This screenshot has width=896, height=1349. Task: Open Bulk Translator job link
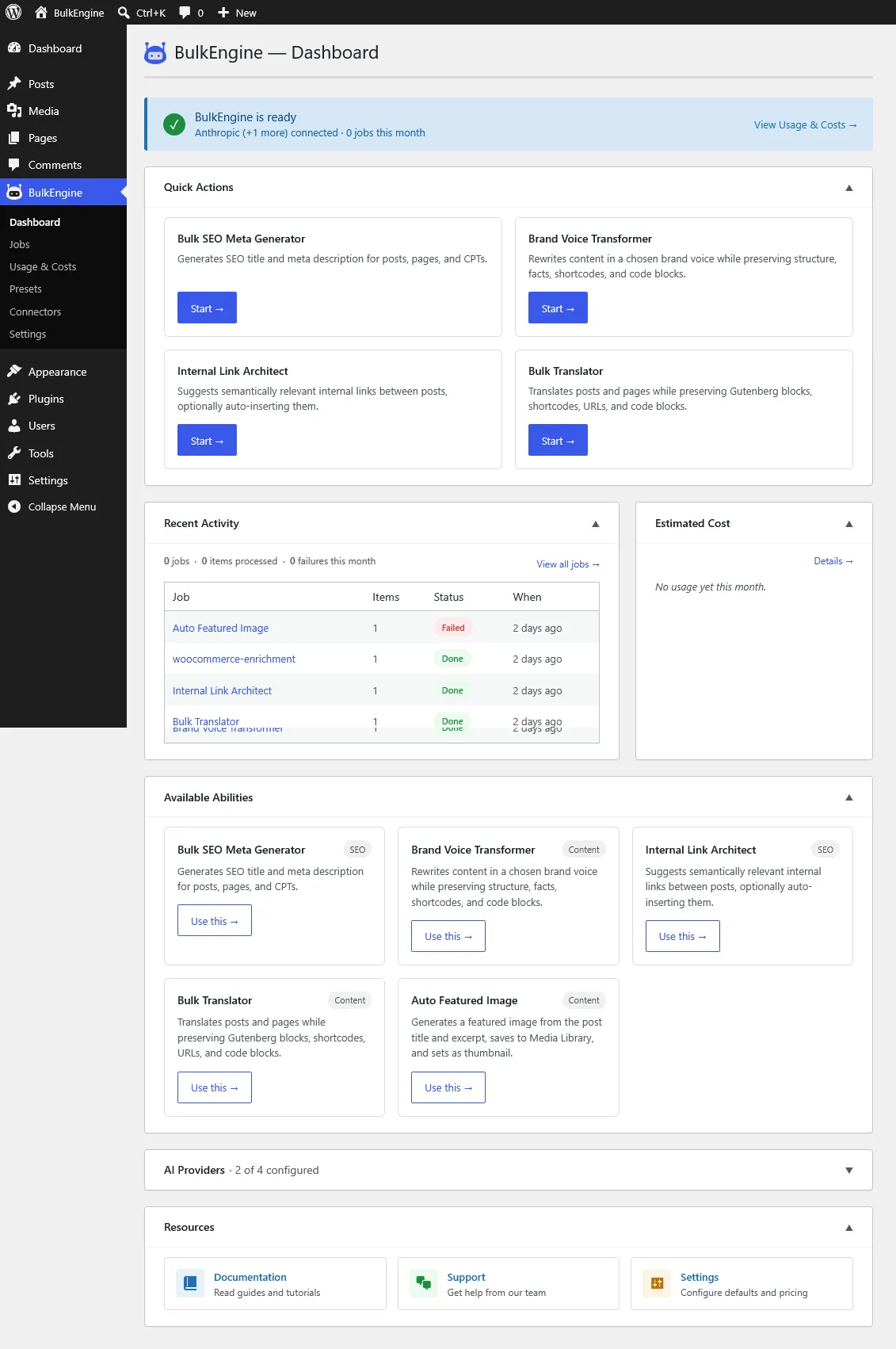(x=206, y=721)
